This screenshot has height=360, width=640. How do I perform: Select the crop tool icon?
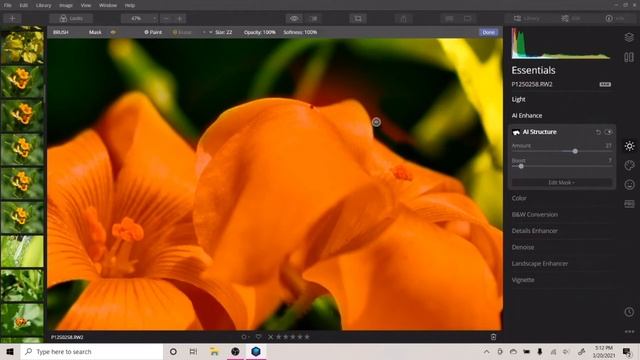358,18
